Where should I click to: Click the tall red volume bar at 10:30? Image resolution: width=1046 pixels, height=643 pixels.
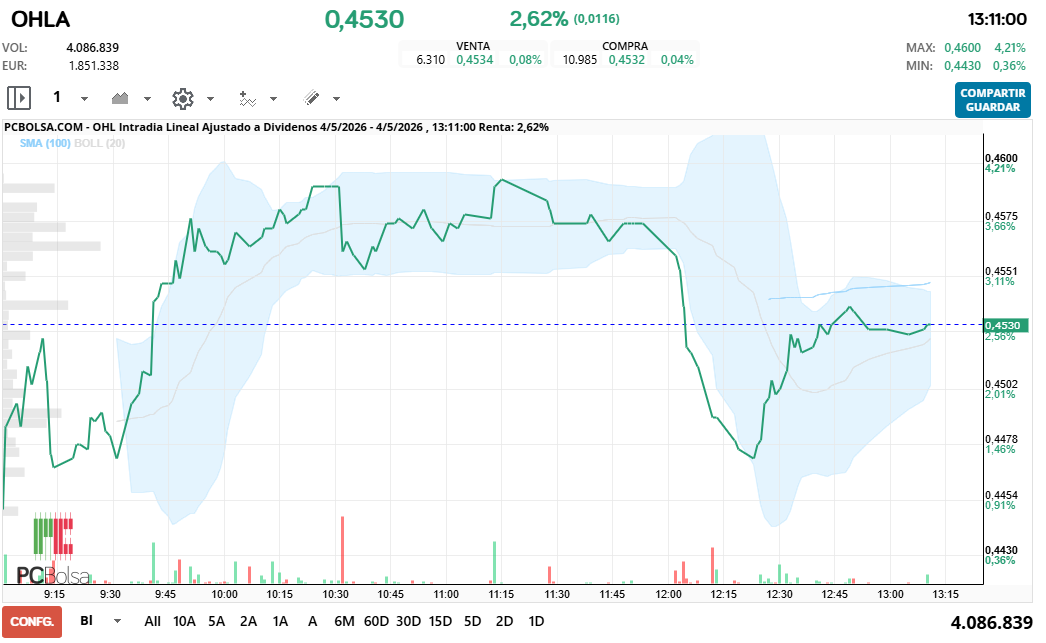coord(342,550)
